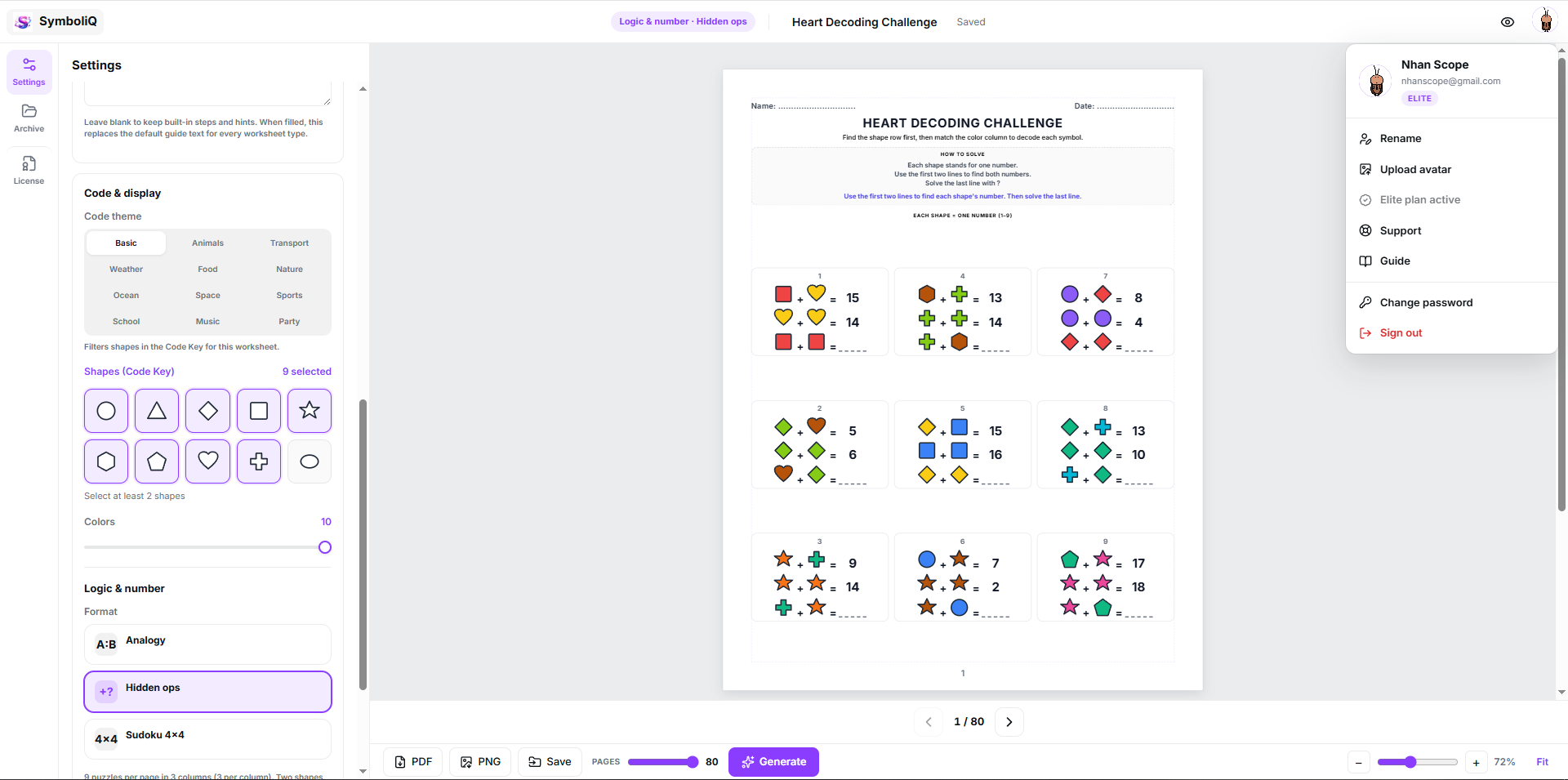Select the Weather code theme

click(126, 269)
